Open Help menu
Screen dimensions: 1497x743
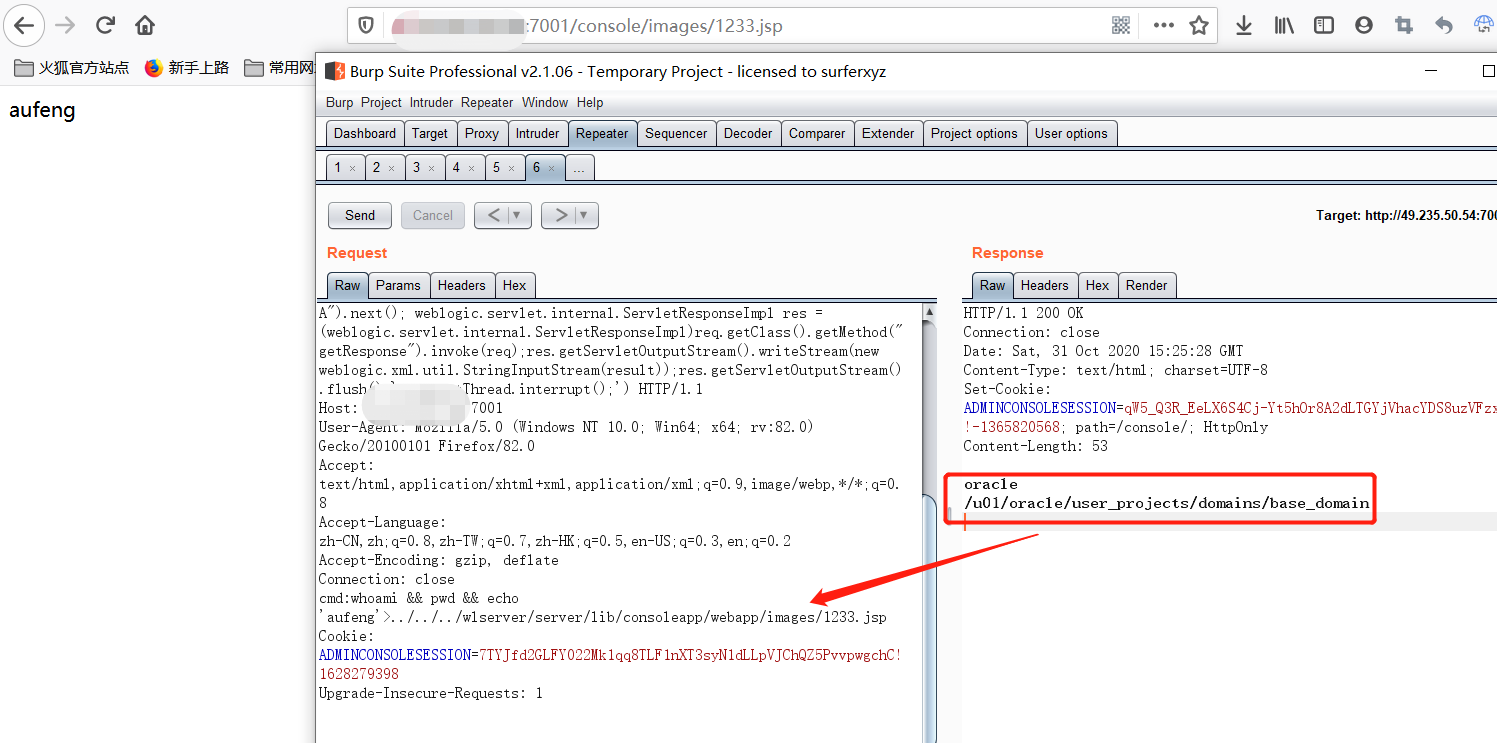[590, 102]
